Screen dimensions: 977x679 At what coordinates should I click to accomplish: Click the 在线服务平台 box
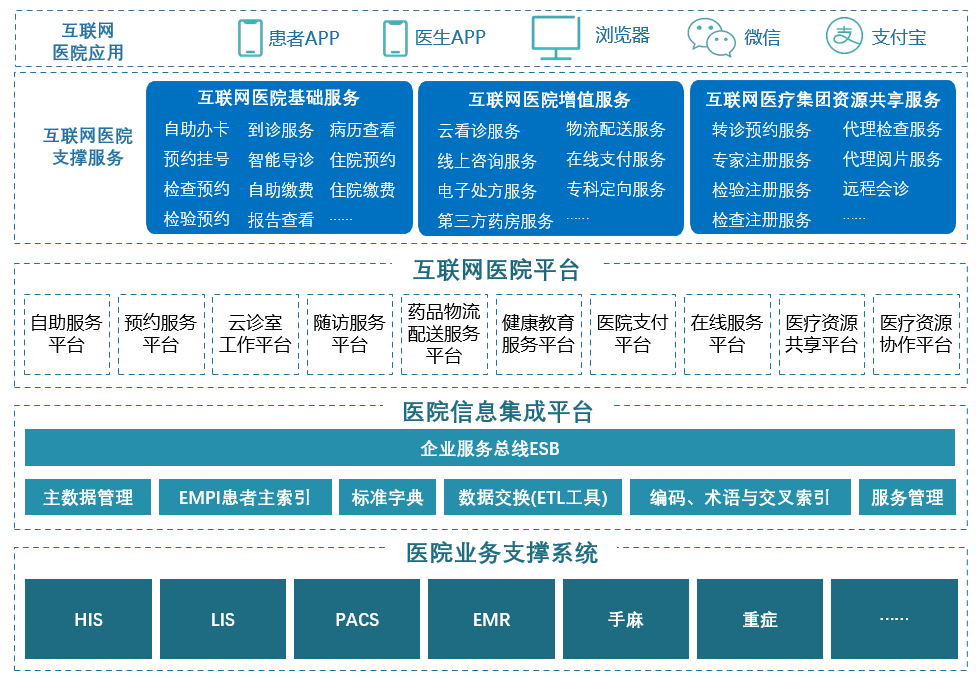[x=727, y=335]
